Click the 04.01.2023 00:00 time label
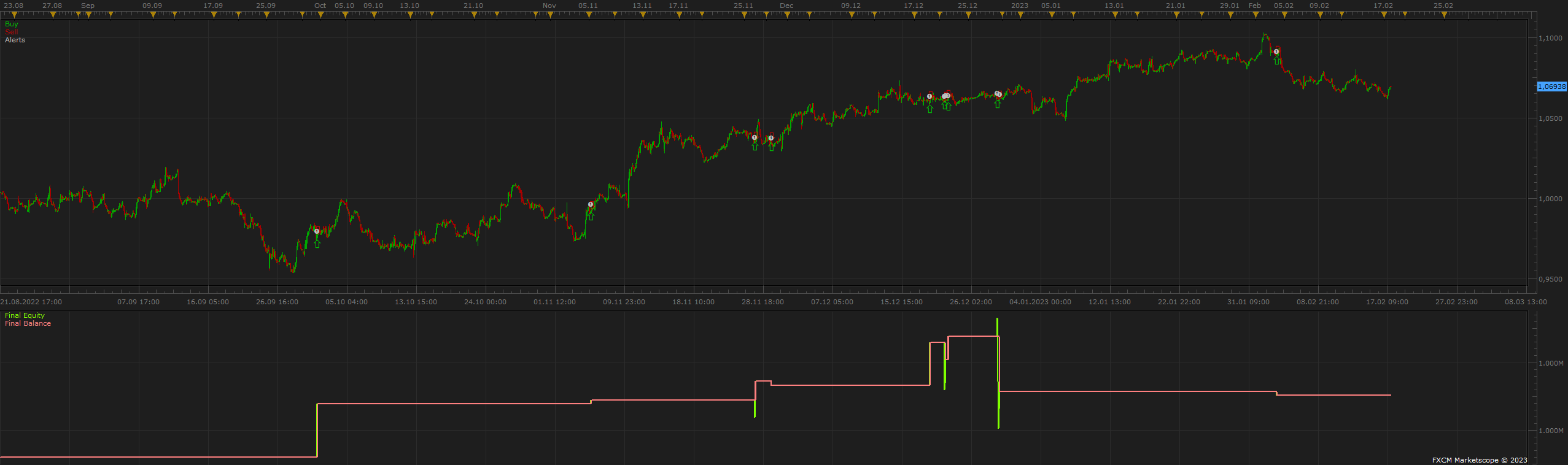The width and height of the screenshot is (1568, 465). point(1040,302)
